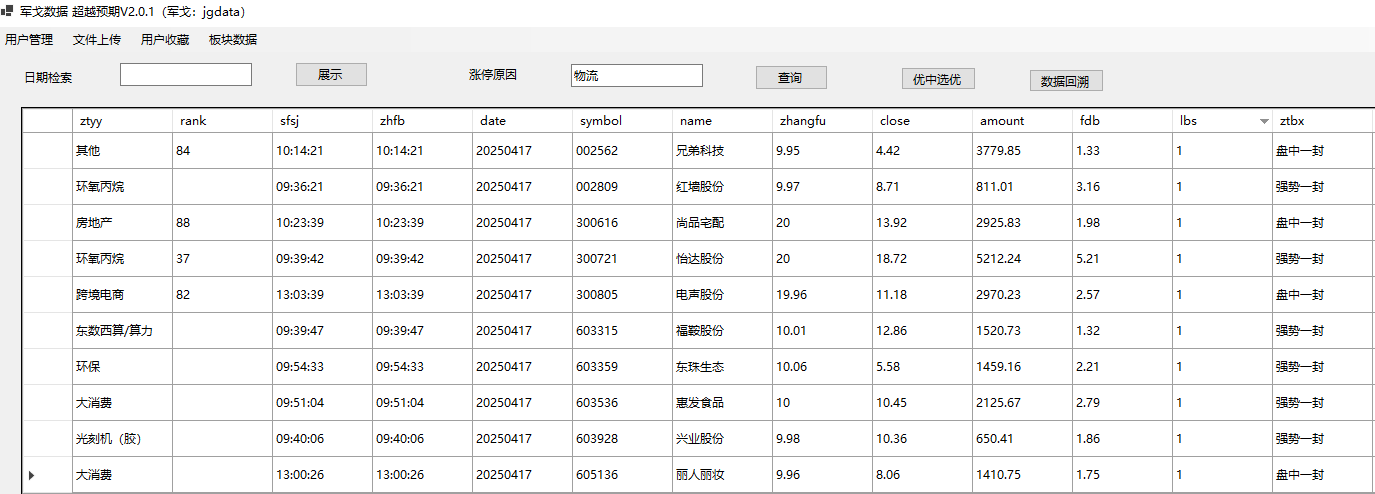Click close price cell 18.72
Viewport: 1375px width, 494px height.
pyautogui.click(x=922, y=259)
